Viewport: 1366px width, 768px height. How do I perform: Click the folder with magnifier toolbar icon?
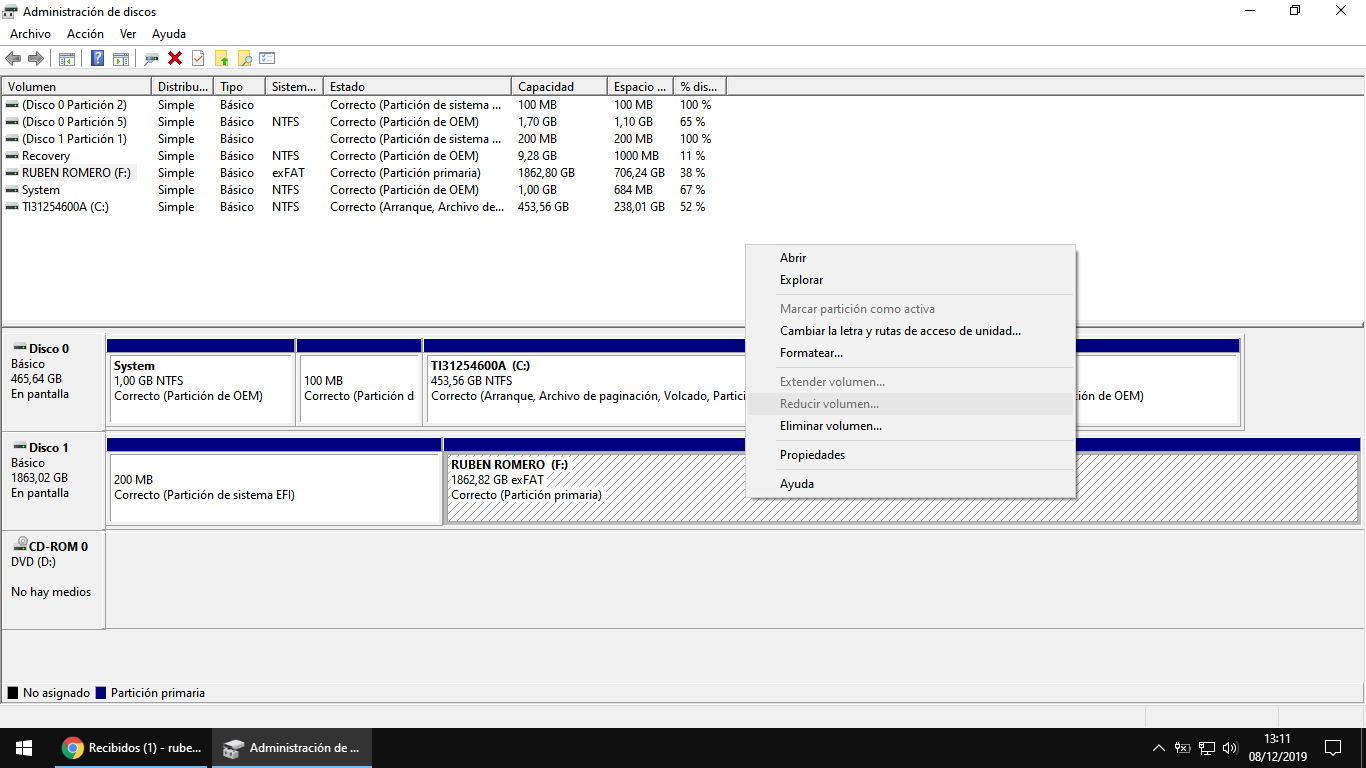pyautogui.click(x=244, y=58)
